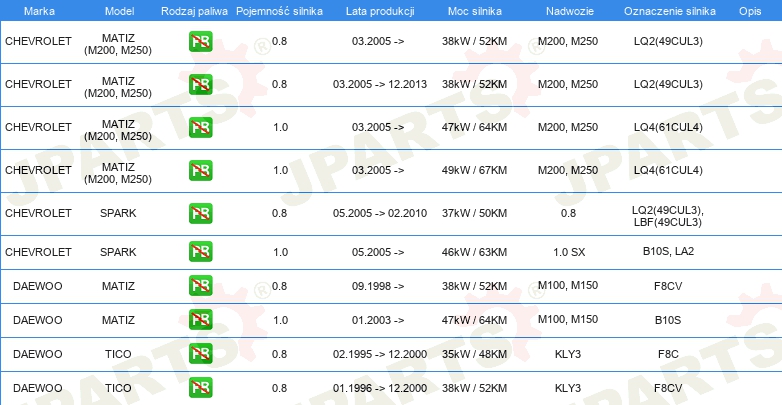
Task: Select the Lata produkcji column header
Action: coord(378,10)
